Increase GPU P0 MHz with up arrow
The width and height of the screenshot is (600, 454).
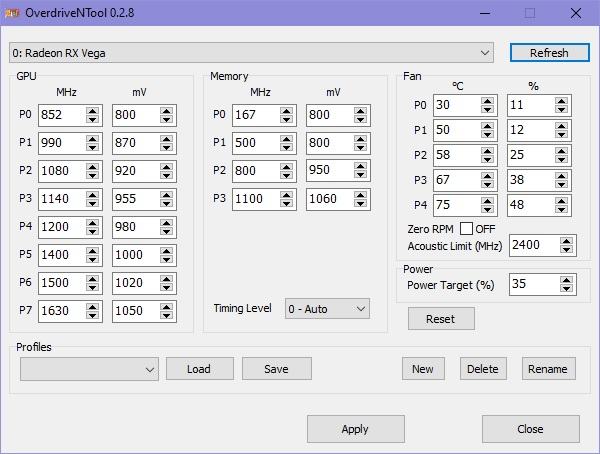(92, 111)
